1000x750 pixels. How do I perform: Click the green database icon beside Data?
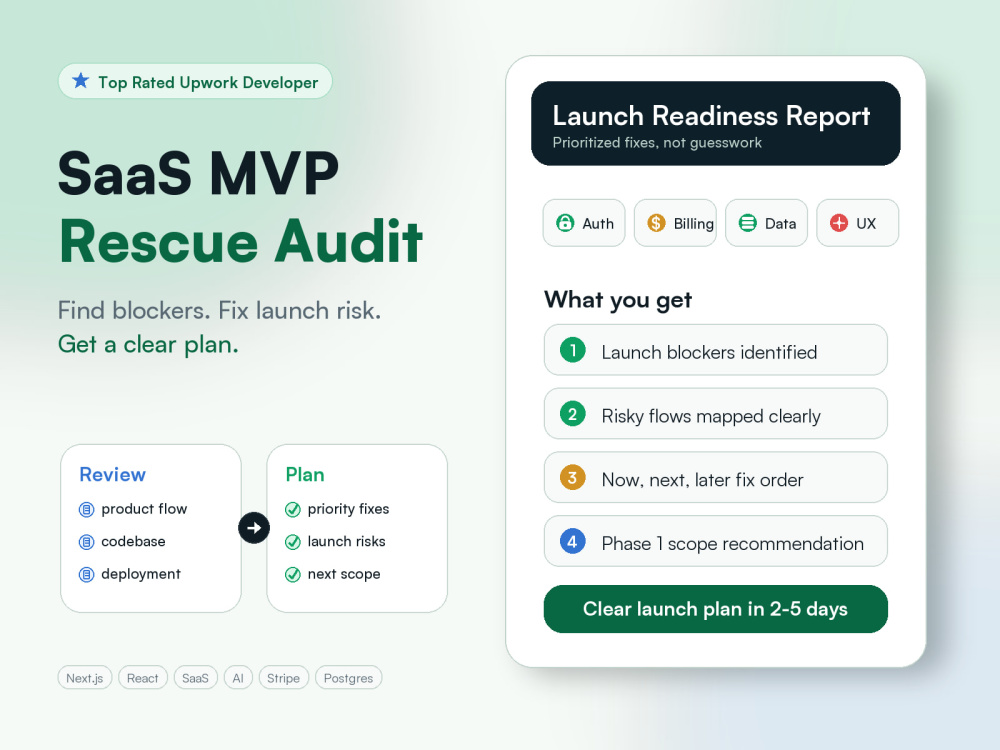point(747,223)
